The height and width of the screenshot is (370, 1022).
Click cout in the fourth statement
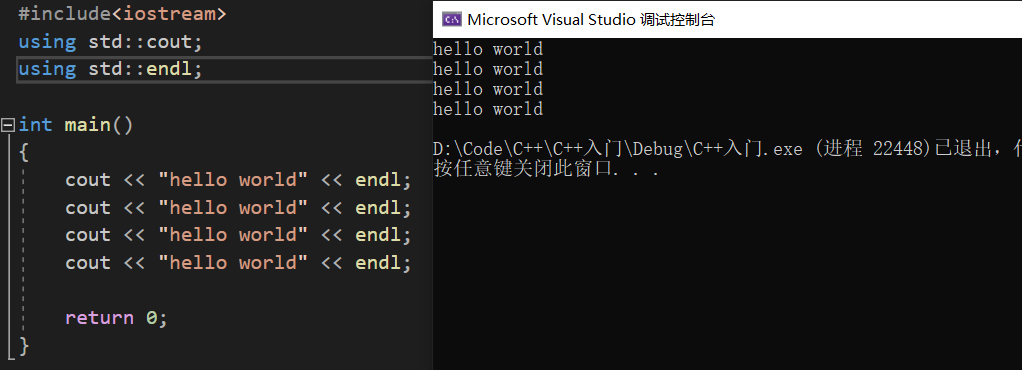point(88,263)
